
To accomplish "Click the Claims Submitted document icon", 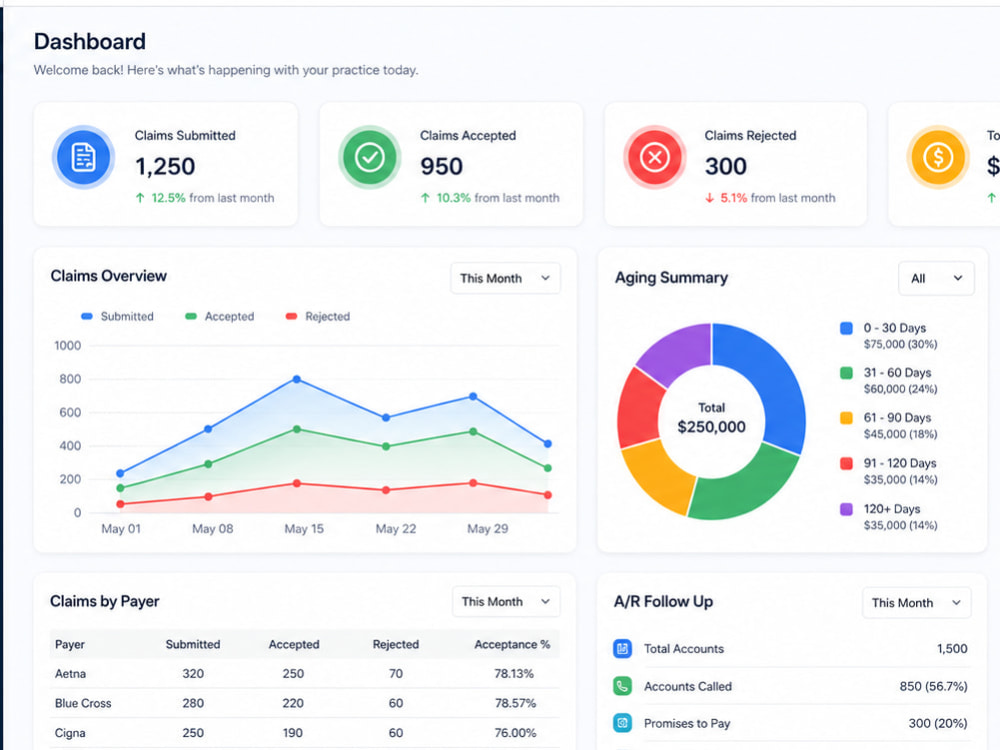I will 84,157.
